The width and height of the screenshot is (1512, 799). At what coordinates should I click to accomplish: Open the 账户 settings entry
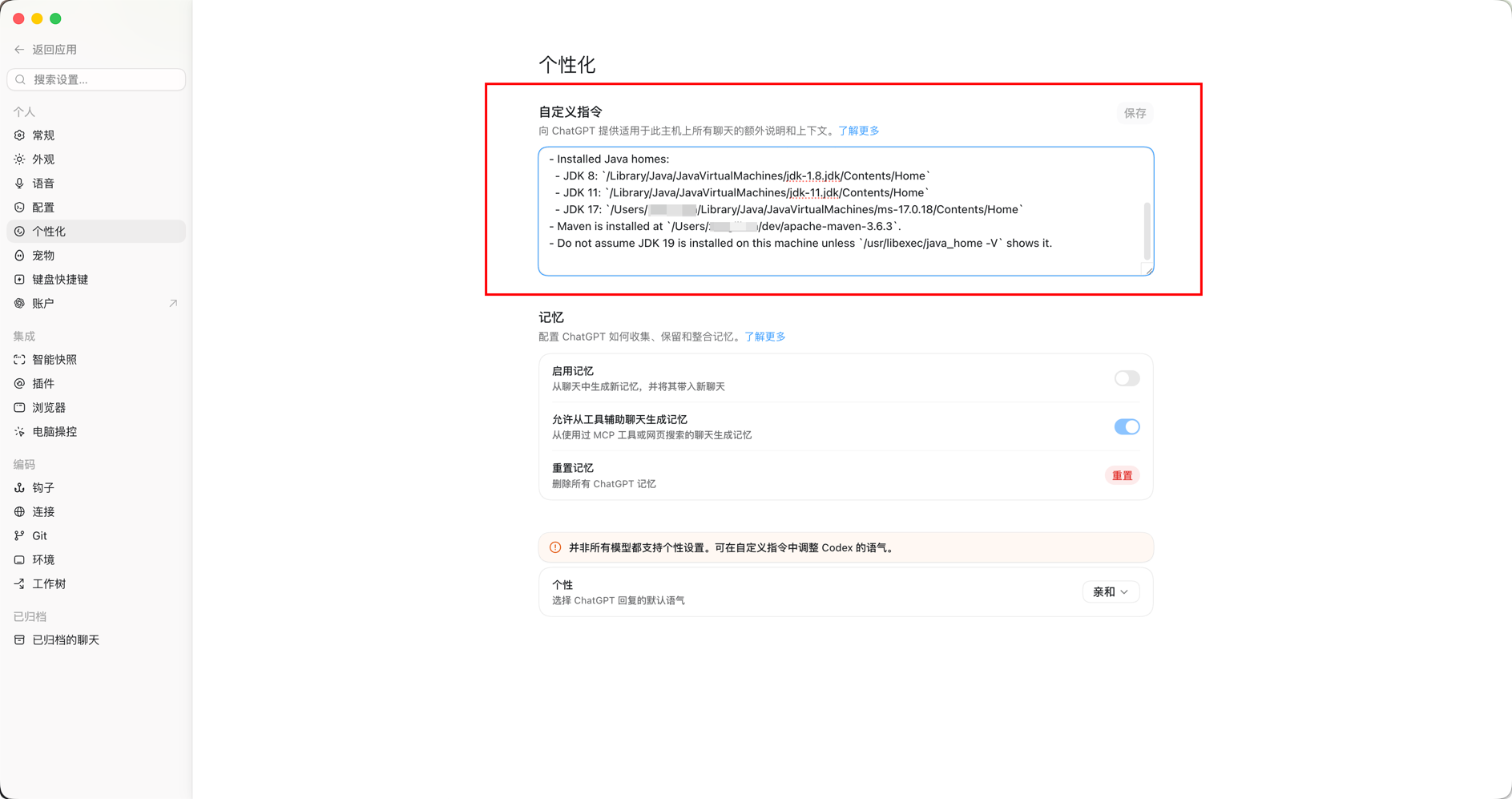point(96,304)
